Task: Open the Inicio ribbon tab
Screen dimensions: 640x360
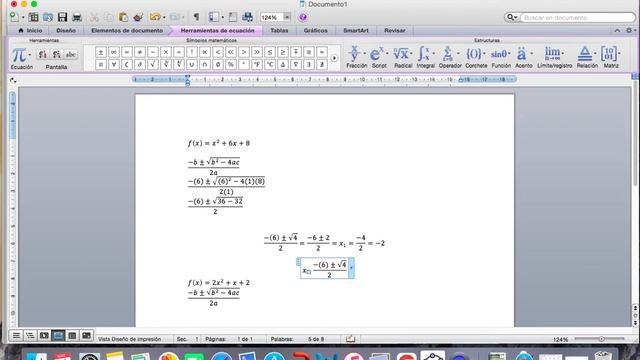Action: pos(30,31)
